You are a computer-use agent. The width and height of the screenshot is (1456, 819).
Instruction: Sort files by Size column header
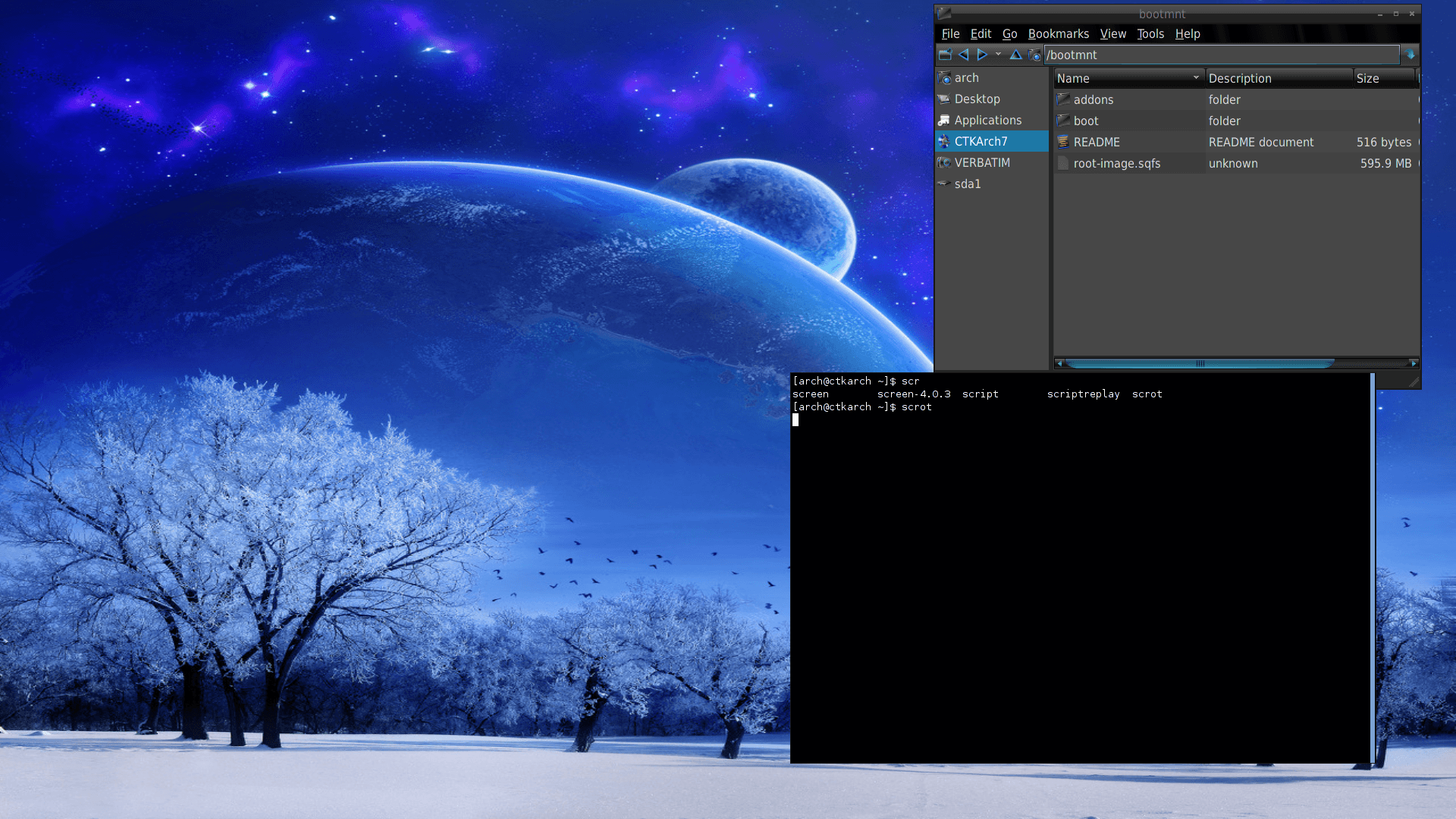pos(1384,78)
